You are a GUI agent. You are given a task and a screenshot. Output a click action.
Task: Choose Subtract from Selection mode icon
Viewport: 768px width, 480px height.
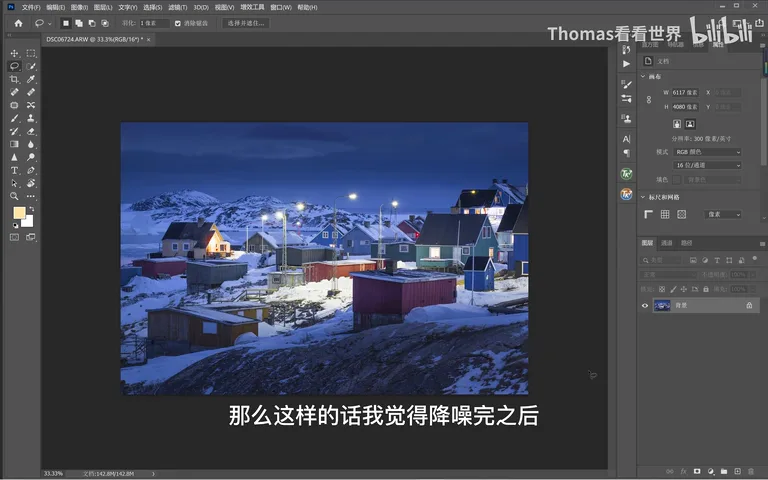pyautogui.click(x=92, y=23)
